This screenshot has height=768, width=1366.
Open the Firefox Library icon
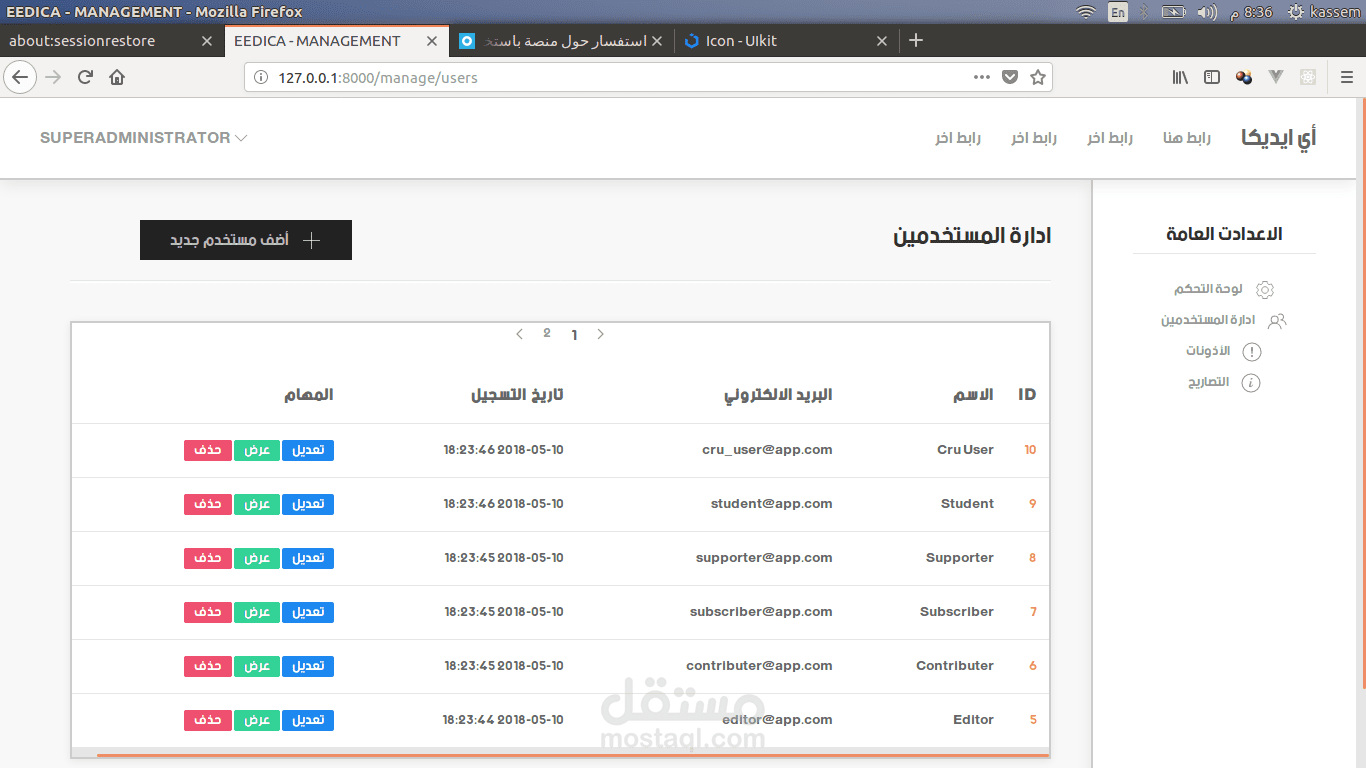pyautogui.click(x=1179, y=76)
